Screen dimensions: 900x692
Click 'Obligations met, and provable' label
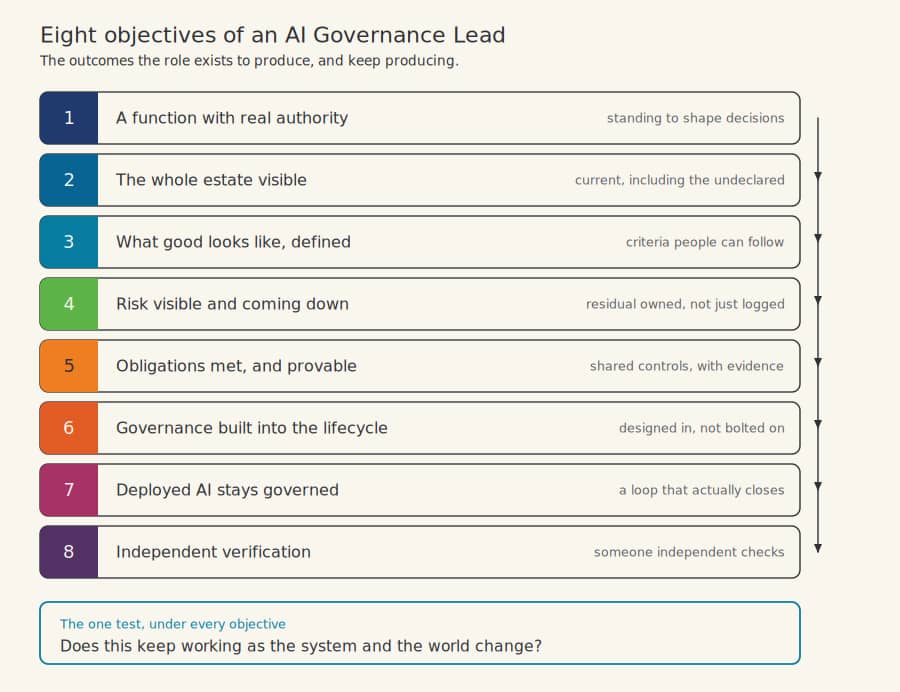point(236,366)
